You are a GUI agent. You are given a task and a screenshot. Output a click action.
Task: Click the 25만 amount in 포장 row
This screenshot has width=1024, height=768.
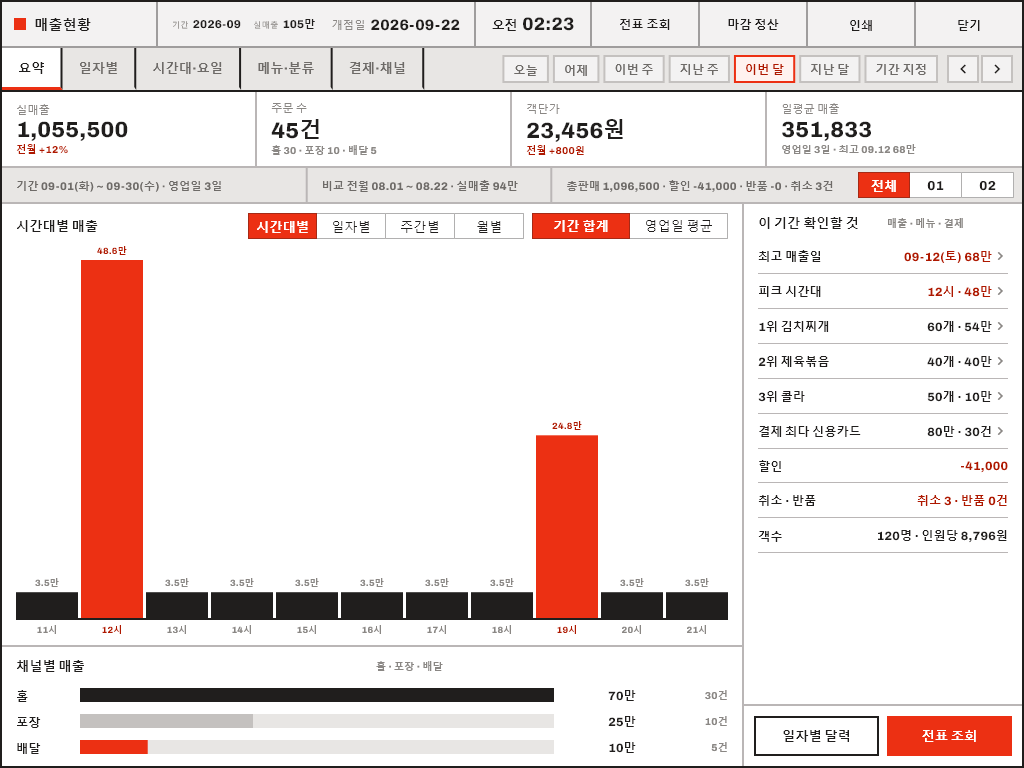[621, 722]
